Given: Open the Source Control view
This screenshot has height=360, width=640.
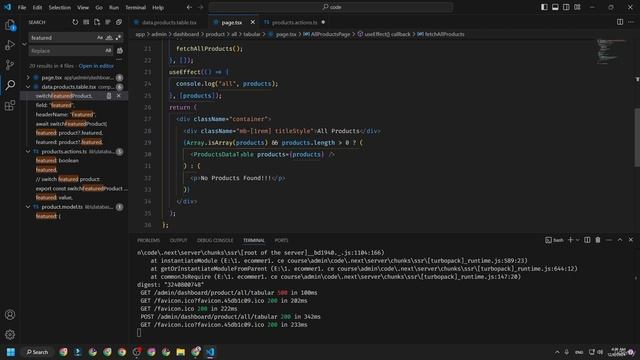Looking at the screenshot, I should point(10,65).
